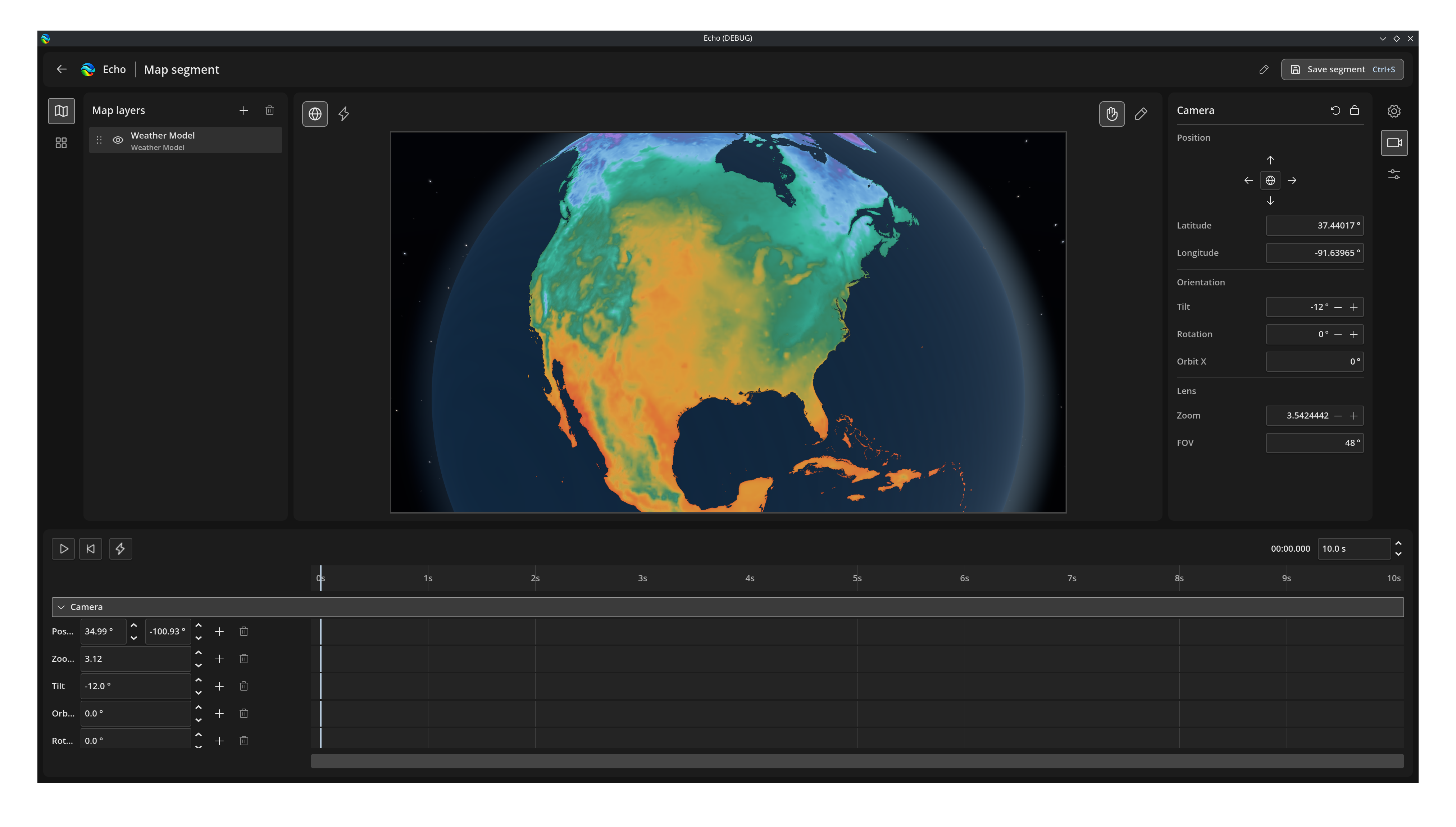The image size is (1456, 827).
Task: Decrease timeline Tilt value -12.0
Action: (x=198, y=692)
